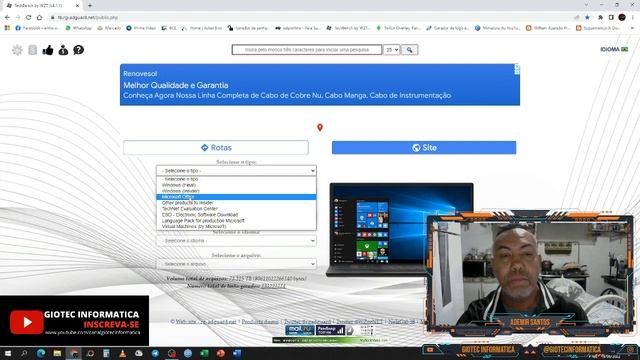The width and height of the screenshot is (640, 360).
Task: Open the browser extensions puzzle icon
Action: 600,17
